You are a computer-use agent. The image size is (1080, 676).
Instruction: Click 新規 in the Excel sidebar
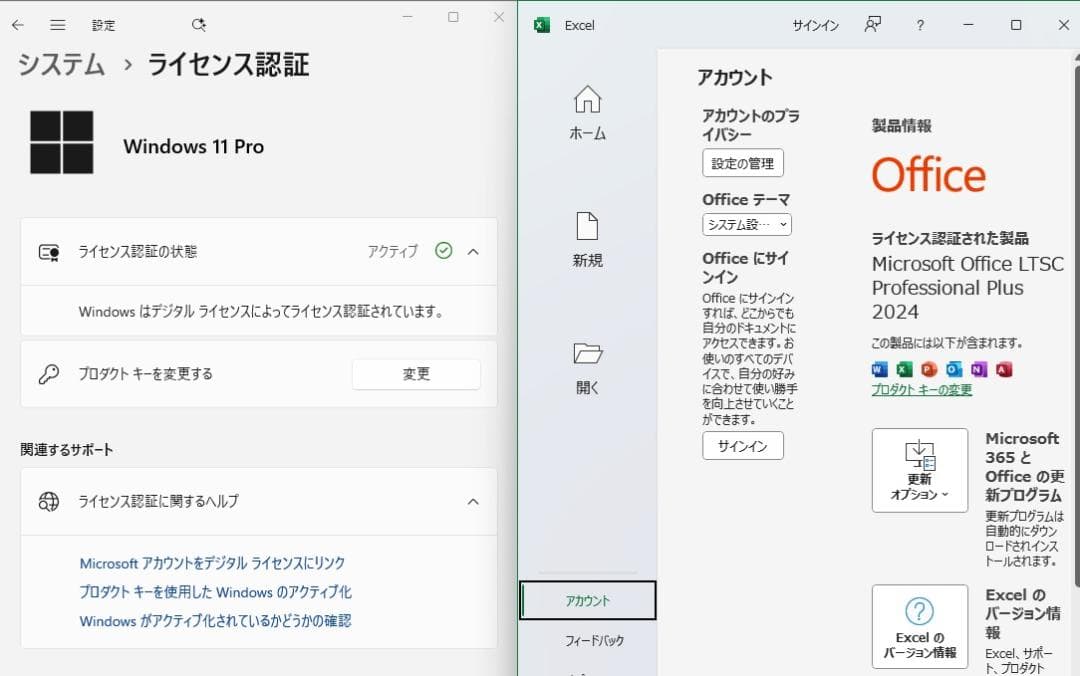click(x=586, y=236)
